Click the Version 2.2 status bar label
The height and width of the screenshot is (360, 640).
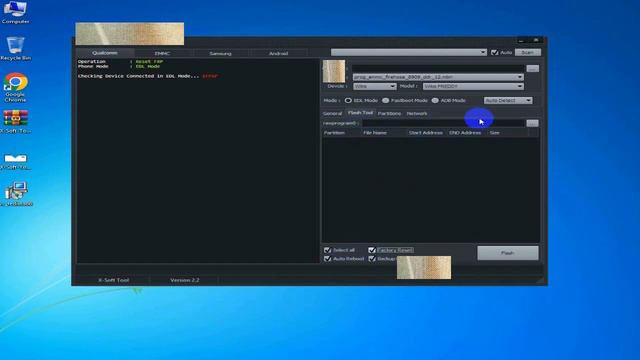pyautogui.click(x=185, y=280)
